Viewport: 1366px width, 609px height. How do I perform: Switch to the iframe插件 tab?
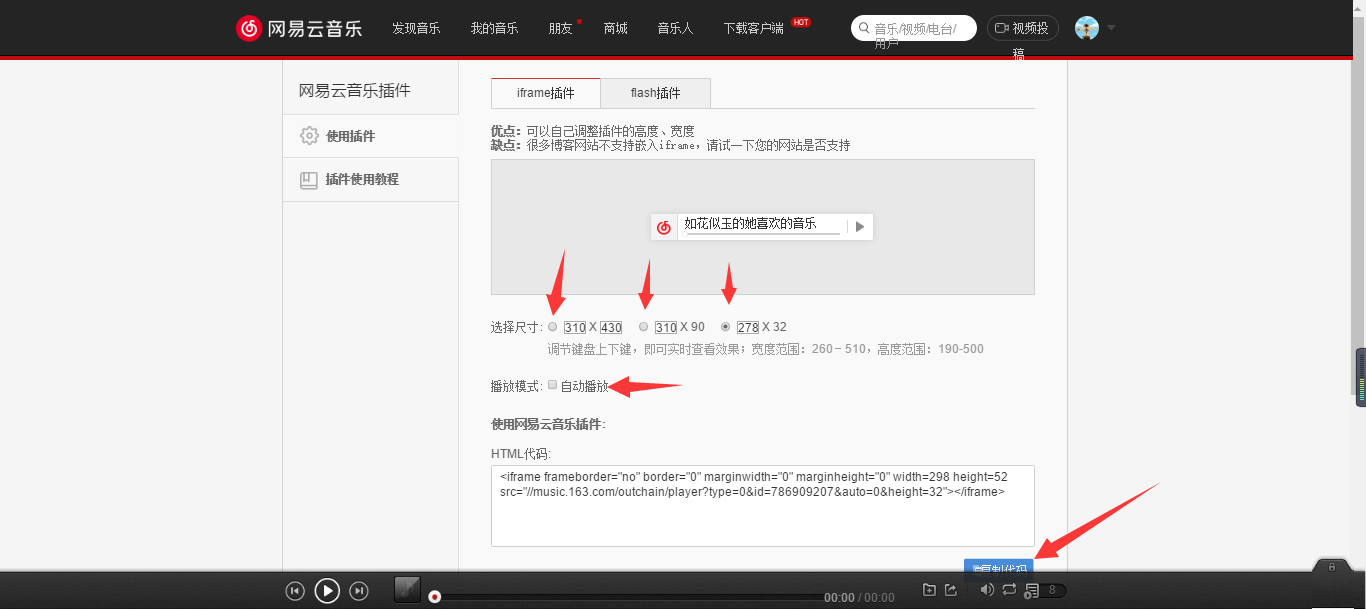546,93
